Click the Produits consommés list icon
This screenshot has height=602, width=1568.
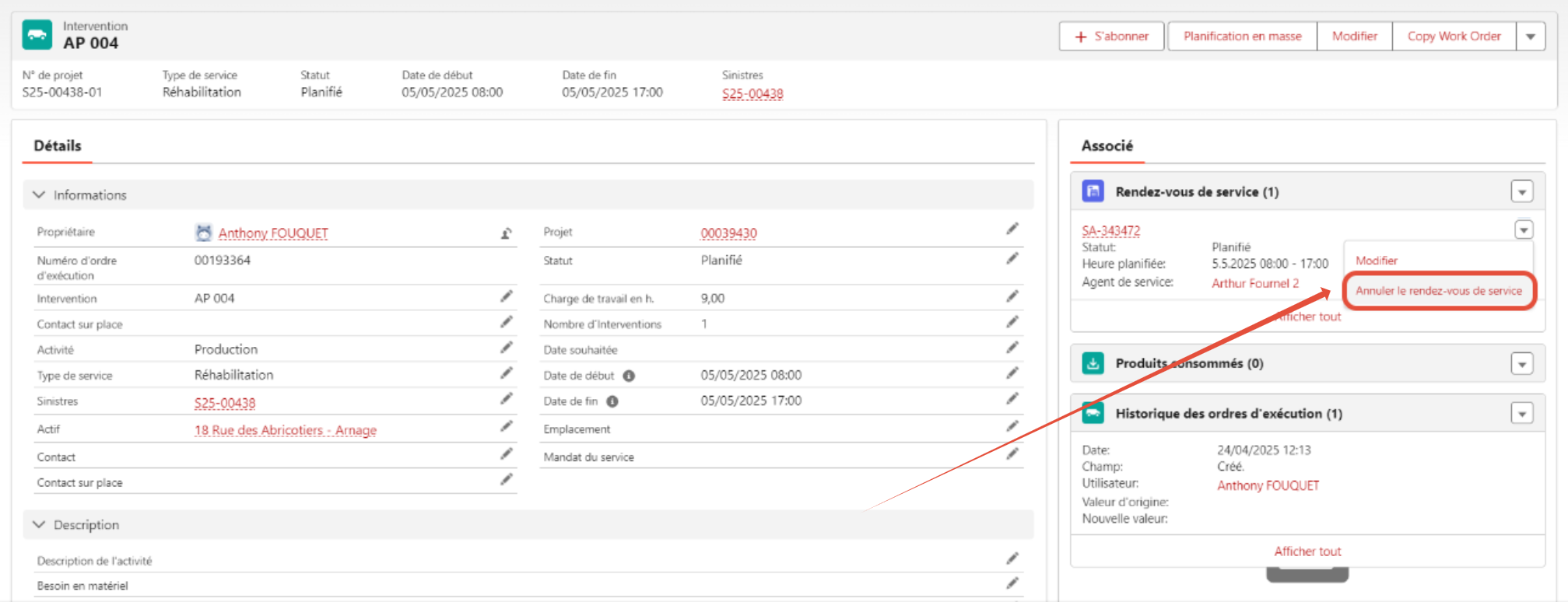point(1093,363)
